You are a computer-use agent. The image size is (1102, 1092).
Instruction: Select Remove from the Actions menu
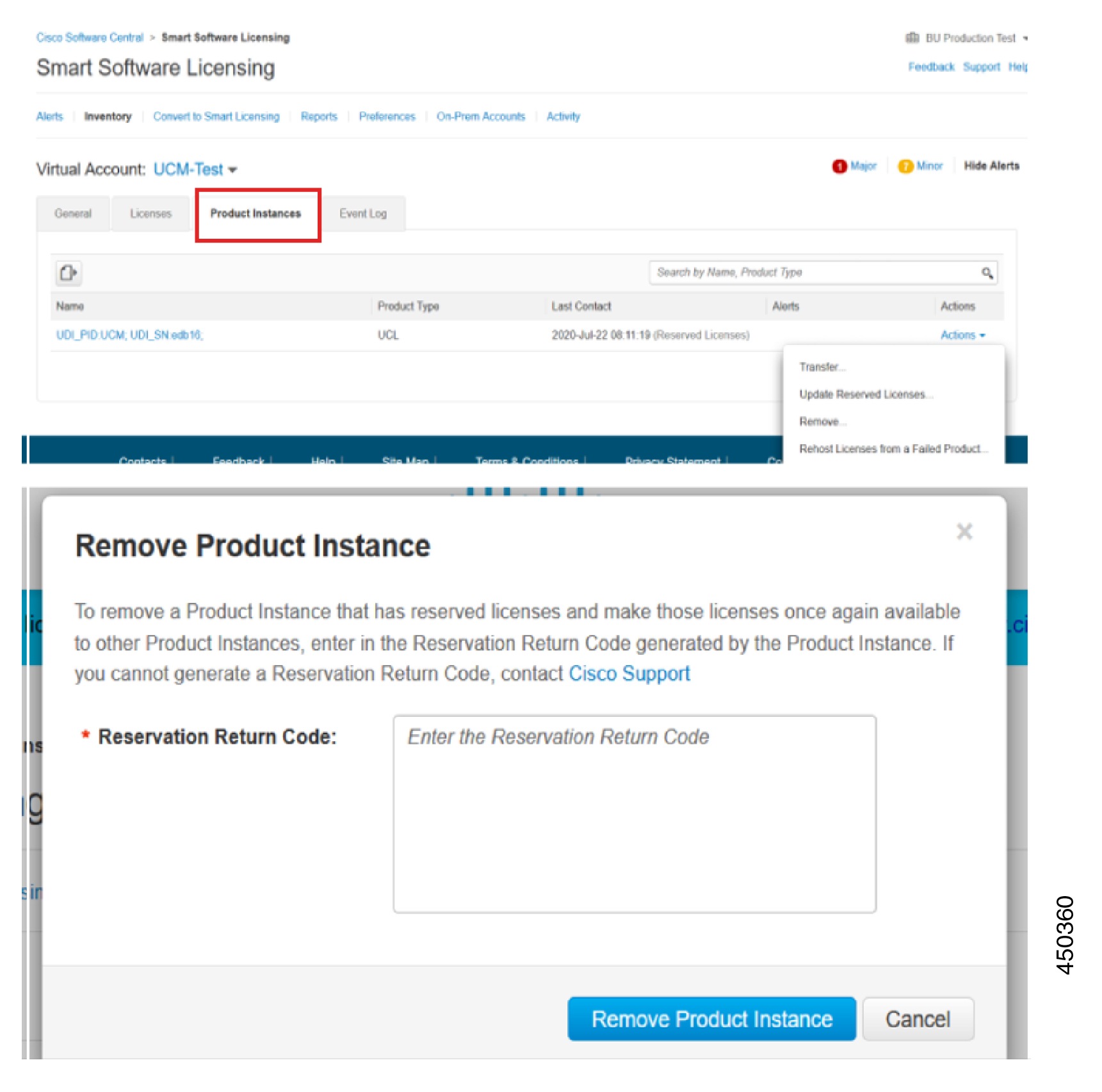822,421
